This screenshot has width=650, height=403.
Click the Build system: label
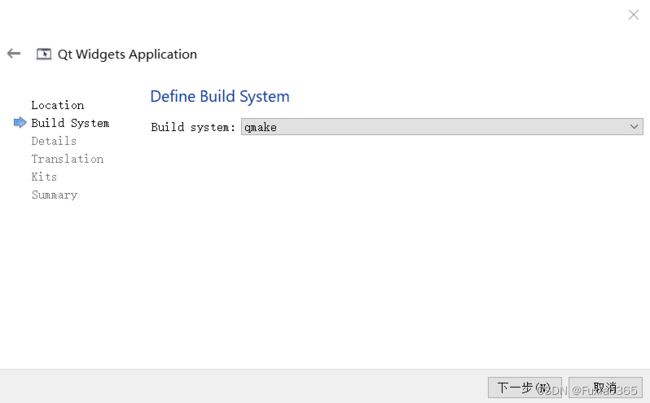click(193, 127)
